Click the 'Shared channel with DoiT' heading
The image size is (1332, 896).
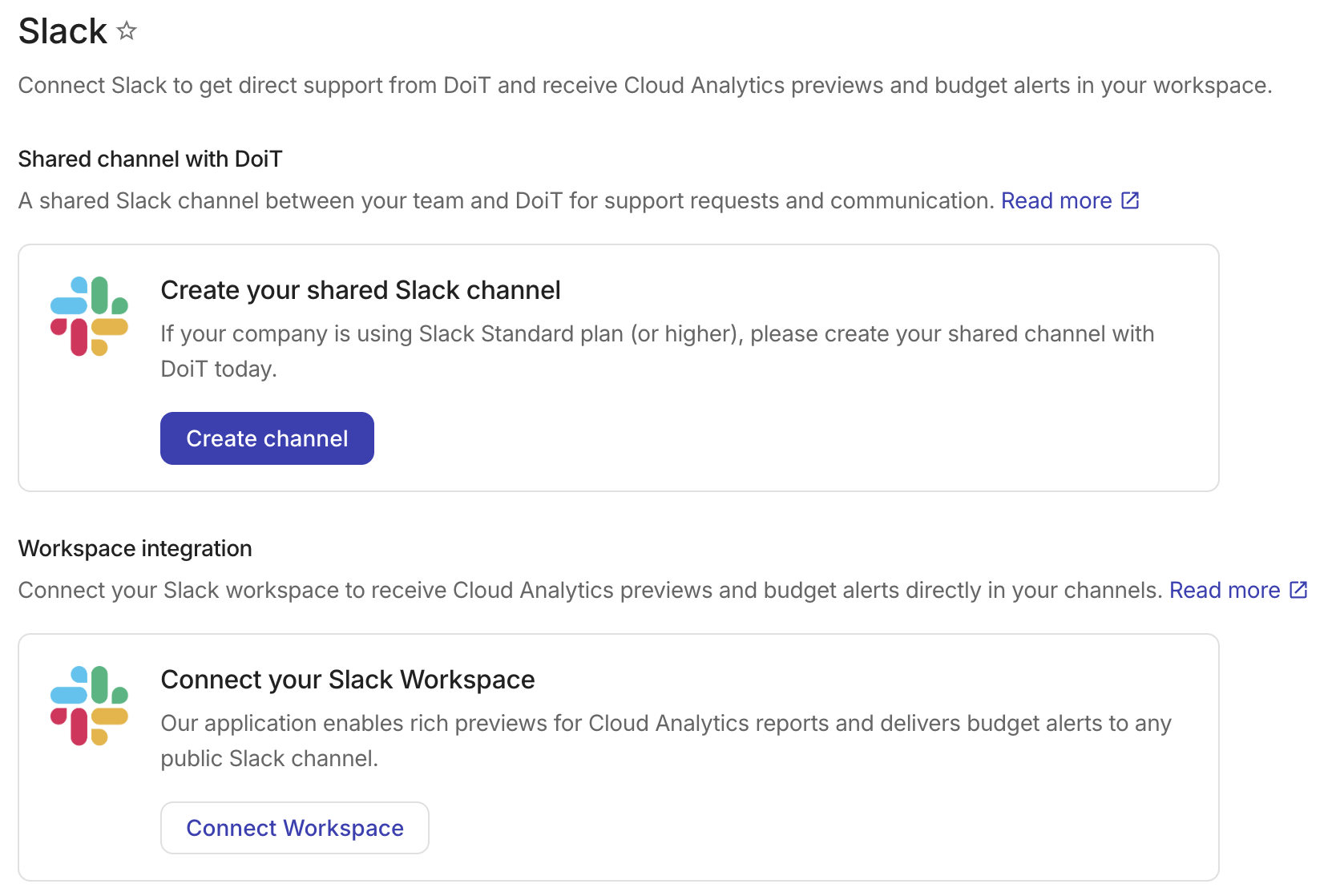(151, 159)
